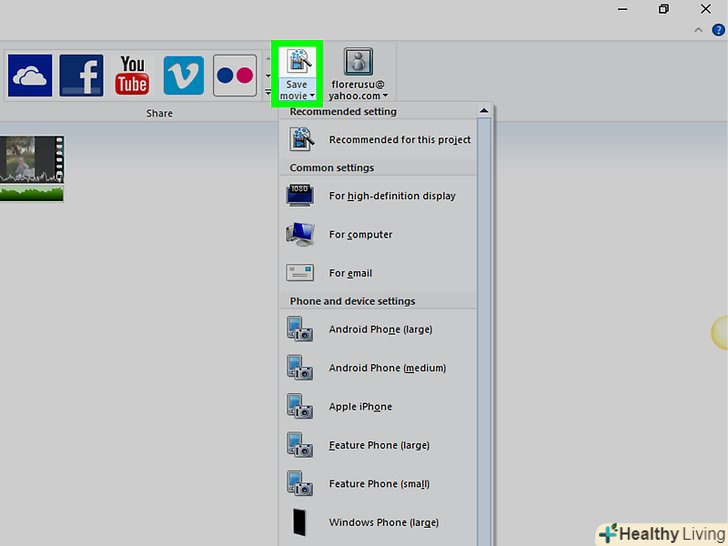
Task: Select Android Phone (large) preset
Action: pos(380,330)
